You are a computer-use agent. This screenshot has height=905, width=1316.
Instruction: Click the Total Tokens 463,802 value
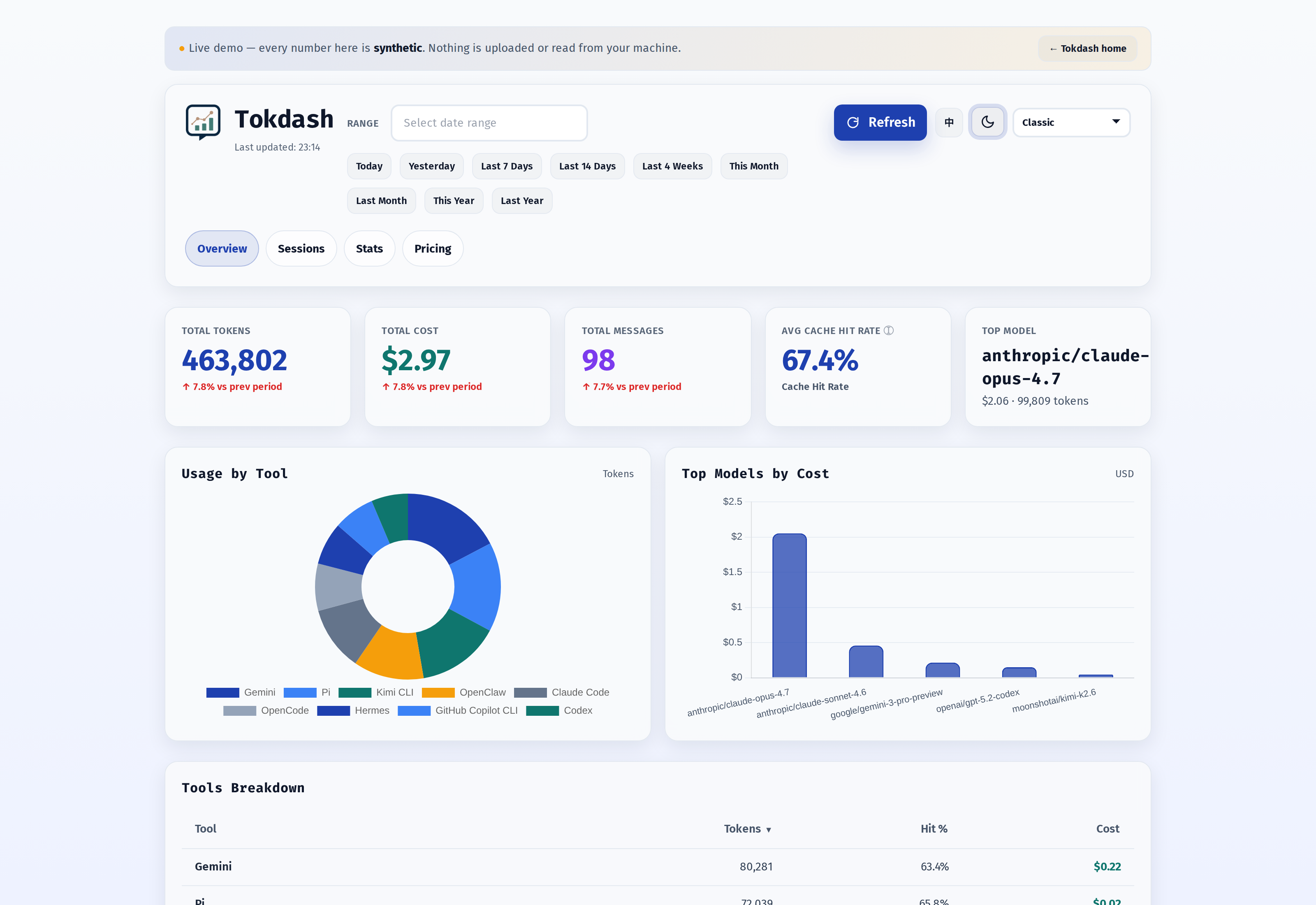234,360
